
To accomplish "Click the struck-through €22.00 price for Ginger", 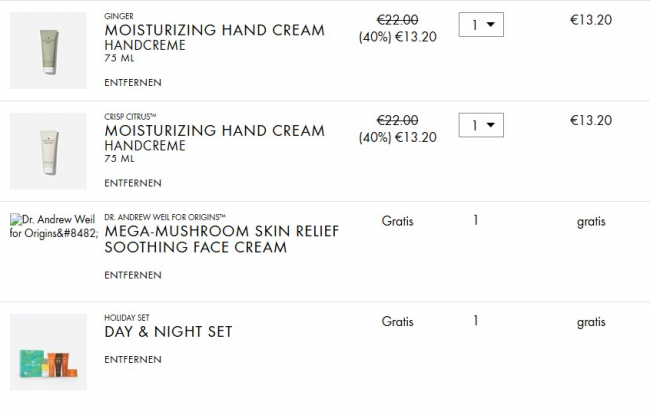I will 397,20.
